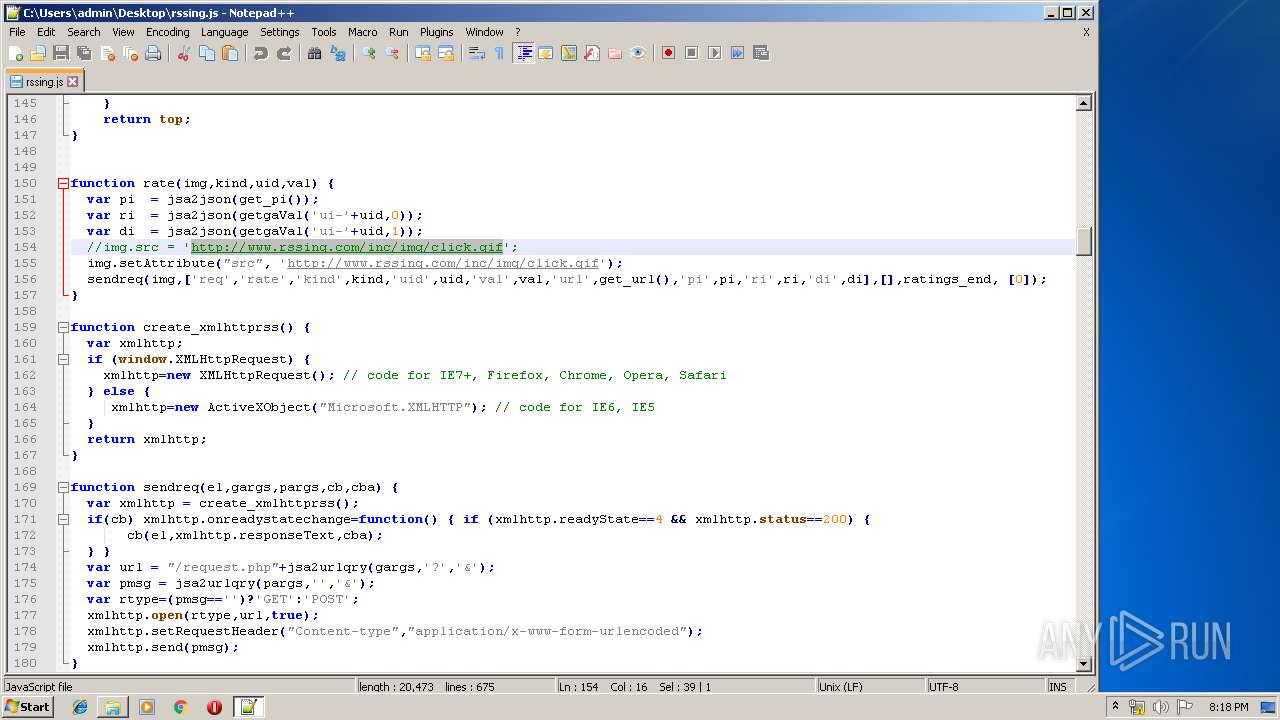Screen dimensions: 1280x720
Task: Click the Copy toolbar icon
Action: pos(207,53)
